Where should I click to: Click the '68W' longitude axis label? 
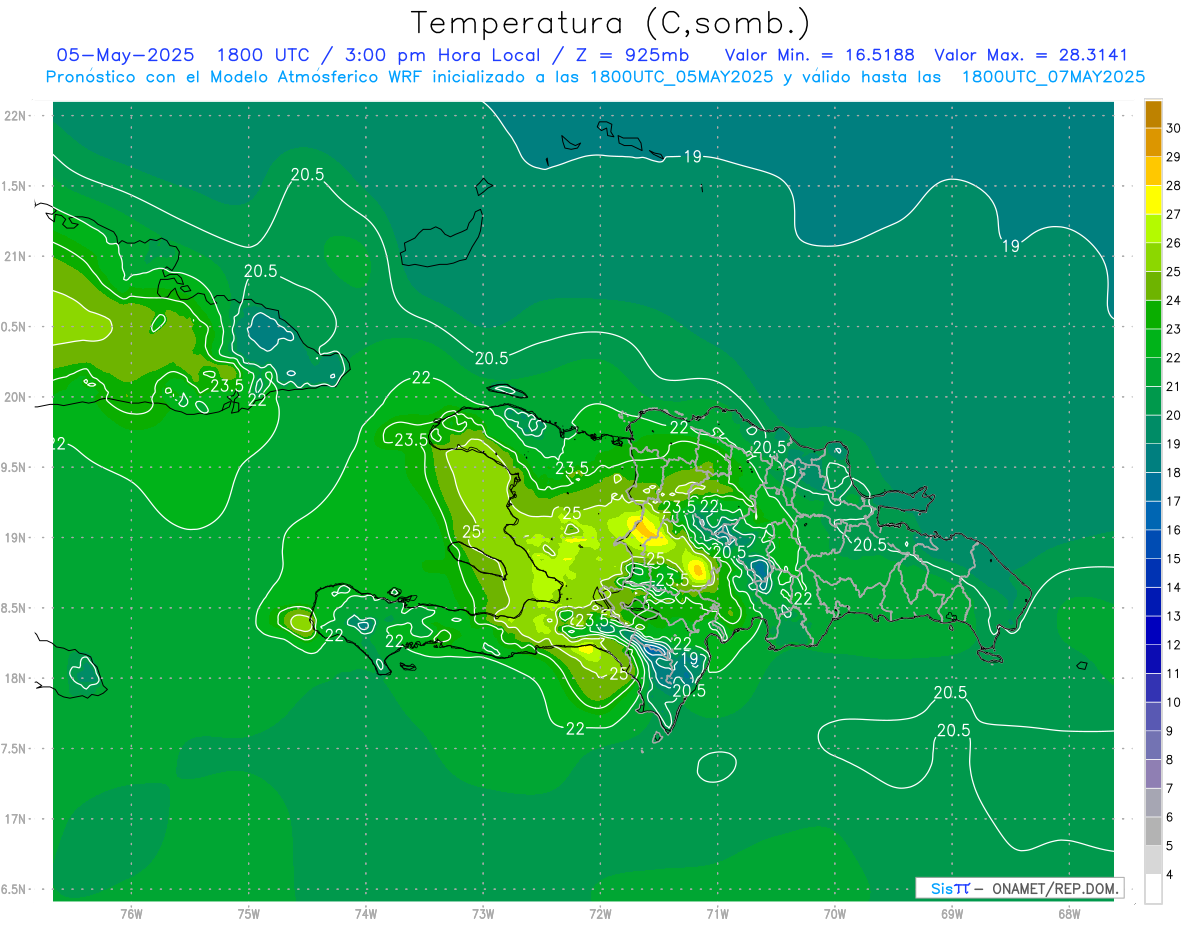(1069, 913)
